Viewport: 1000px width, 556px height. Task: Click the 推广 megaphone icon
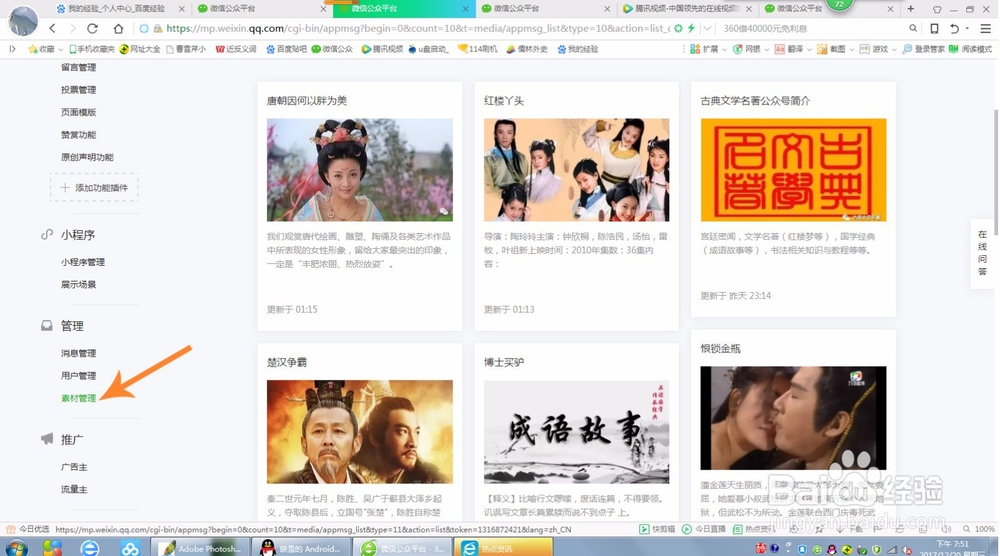coord(47,439)
